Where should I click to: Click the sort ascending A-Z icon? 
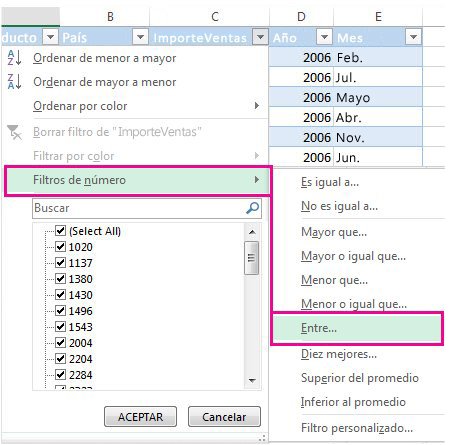coord(15,58)
